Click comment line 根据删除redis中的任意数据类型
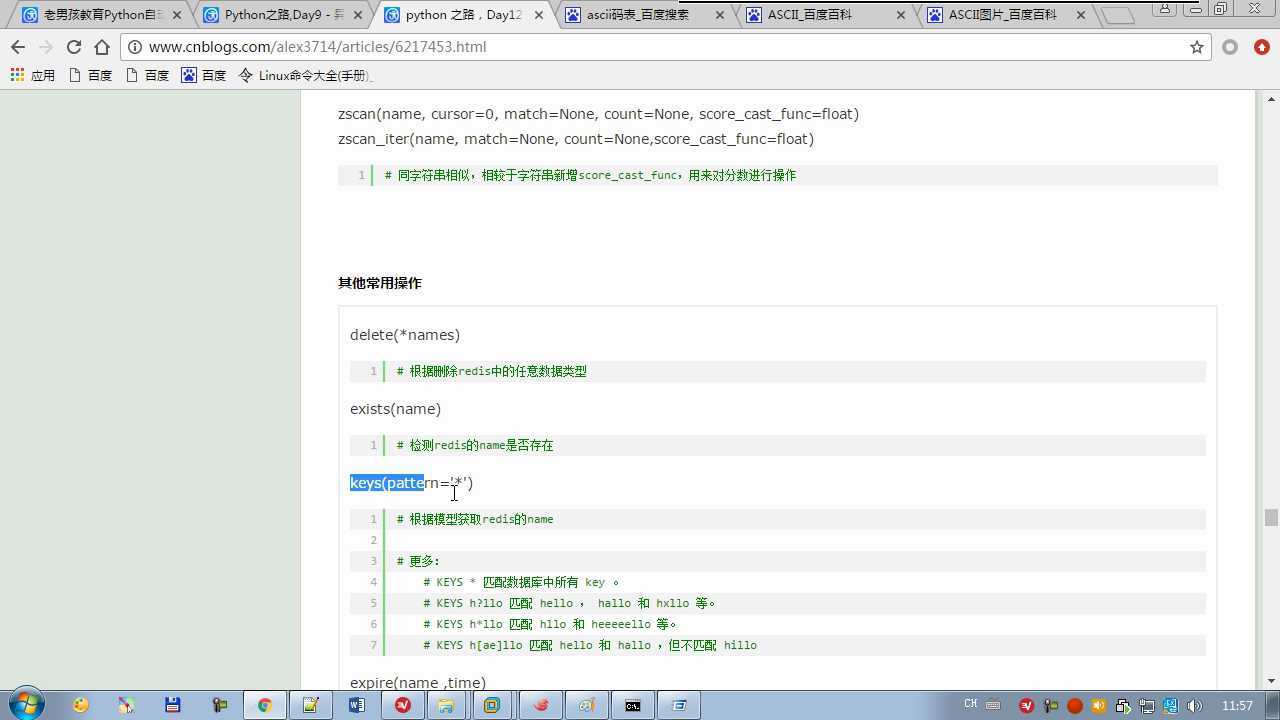Image resolution: width=1280 pixels, height=720 pixels. click(x=491, y=371)
